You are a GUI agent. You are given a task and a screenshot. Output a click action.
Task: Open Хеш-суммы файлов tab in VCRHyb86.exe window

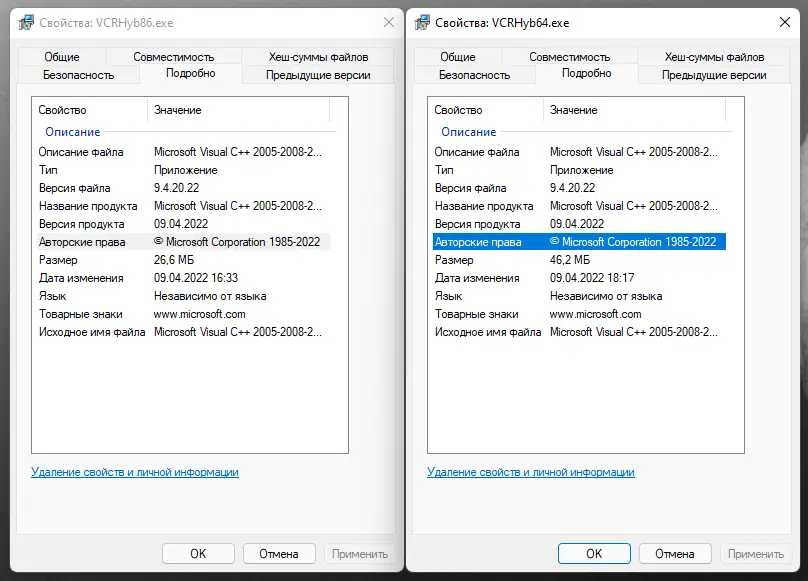pyautogui.click(x=318, y=57)
